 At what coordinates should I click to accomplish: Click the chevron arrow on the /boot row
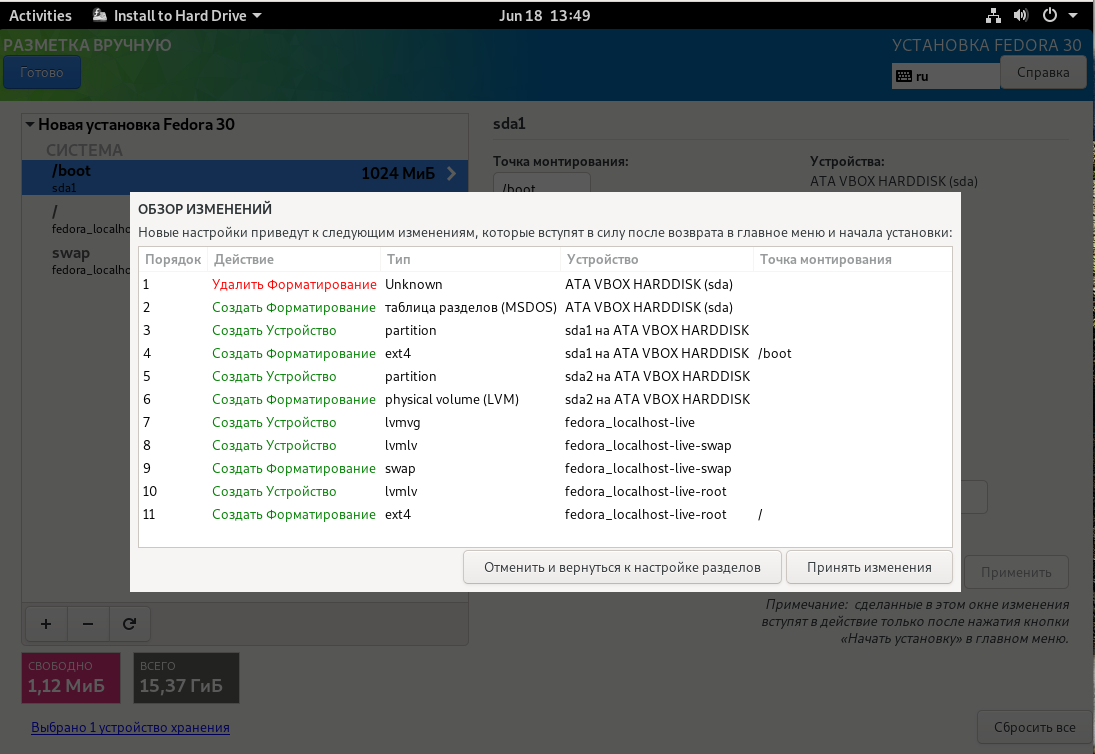(x=451, y=173)
